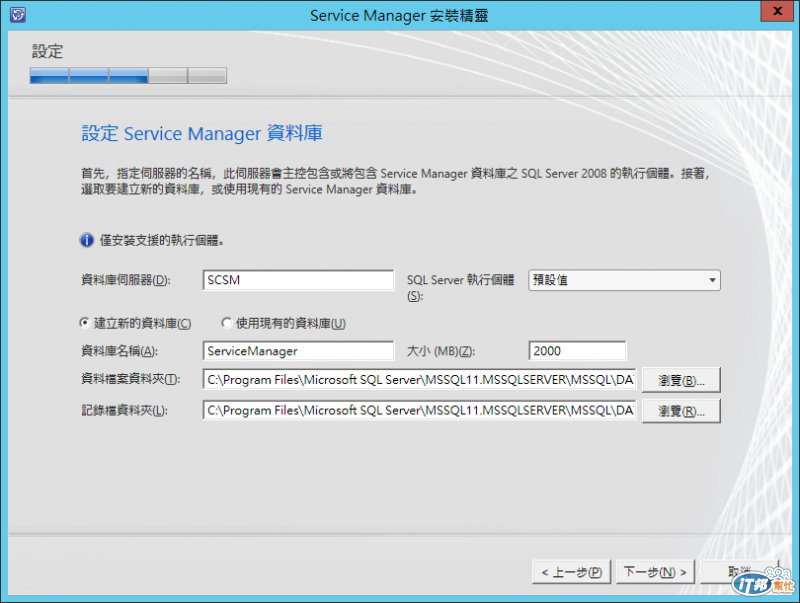Click Browse (R) for log folder
Viewport: 800px width, 603px height.
tap(681, 411)
